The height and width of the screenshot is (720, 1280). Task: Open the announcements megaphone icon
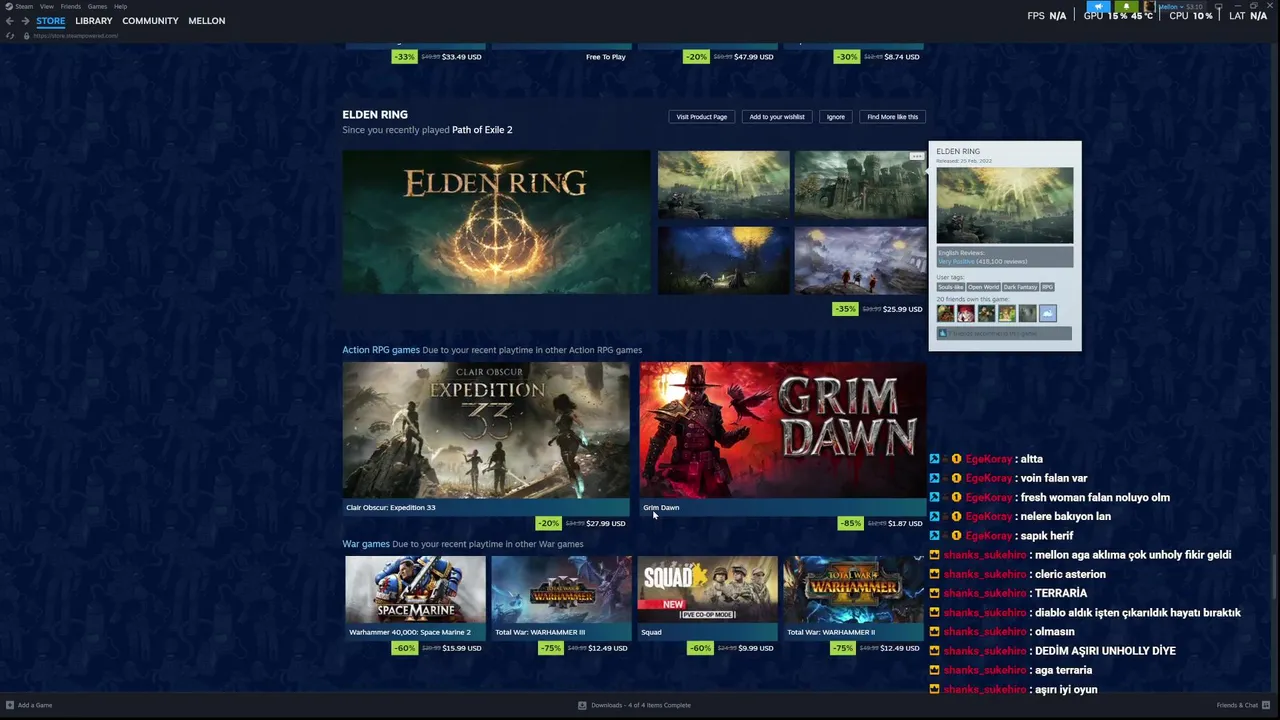(x=1098, y=6)
